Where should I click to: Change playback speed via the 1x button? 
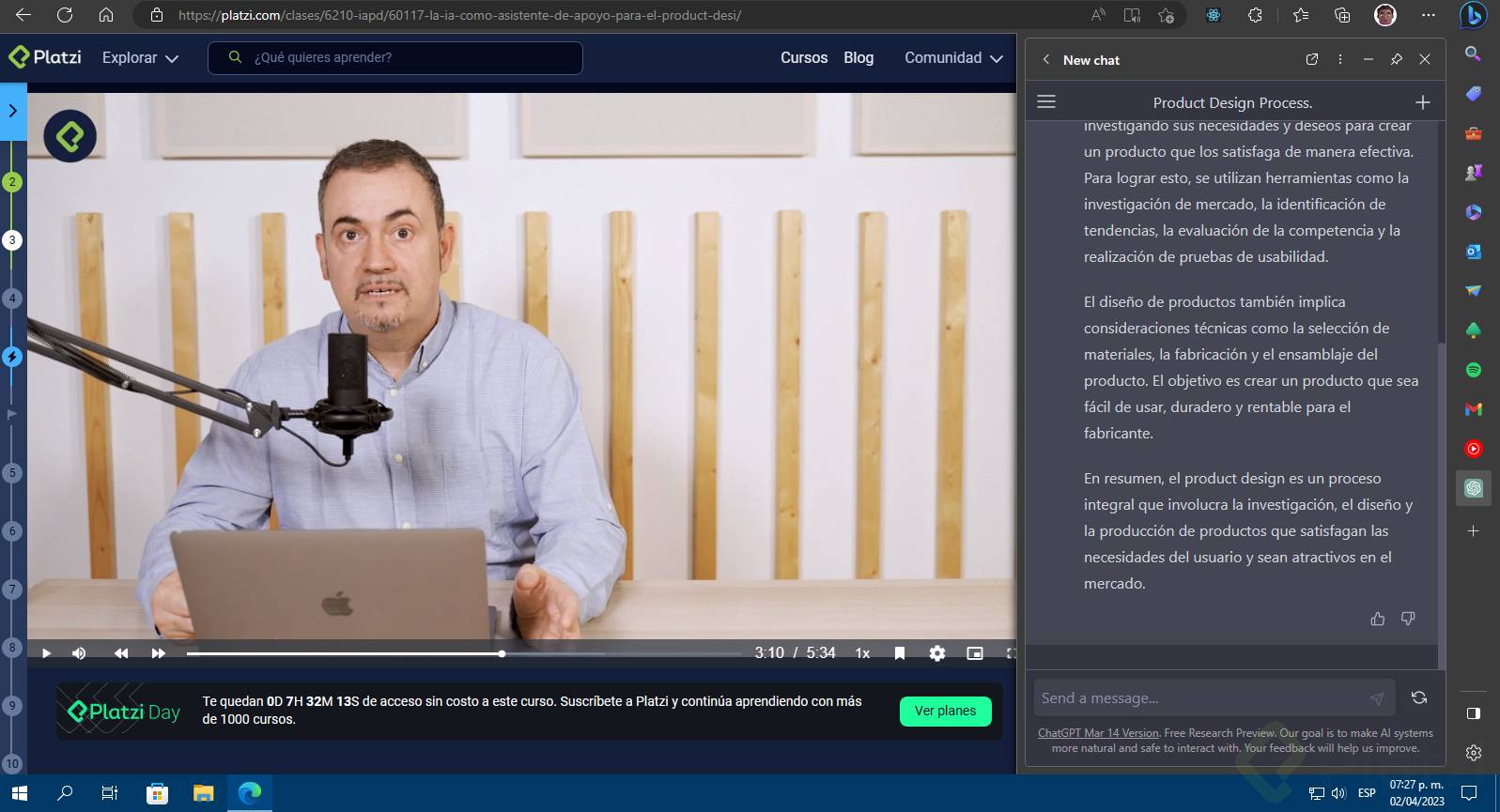[862, 653]
